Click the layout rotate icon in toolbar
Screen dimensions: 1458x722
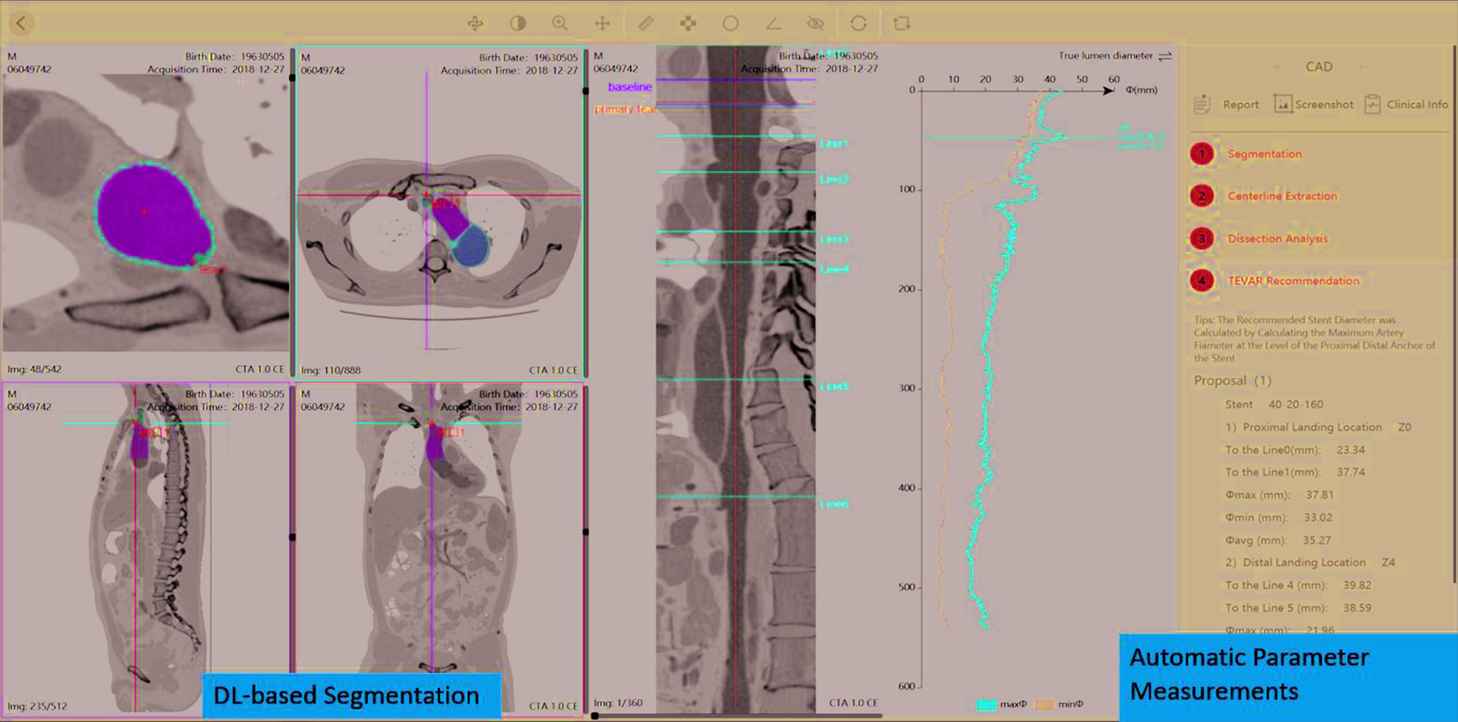pos(902,23)
